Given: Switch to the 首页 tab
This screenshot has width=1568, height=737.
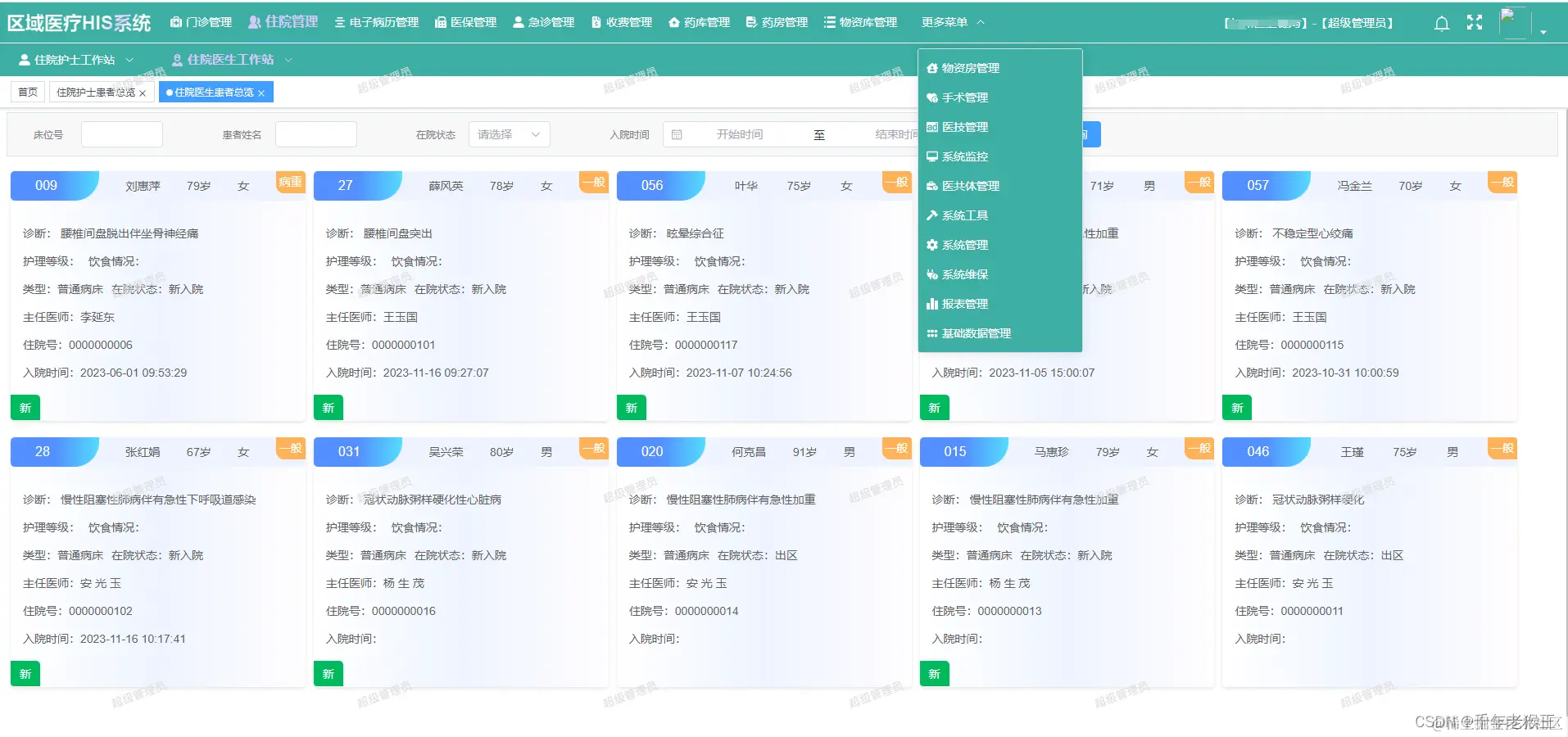Looking at the screenshot, I should (26, 91).
